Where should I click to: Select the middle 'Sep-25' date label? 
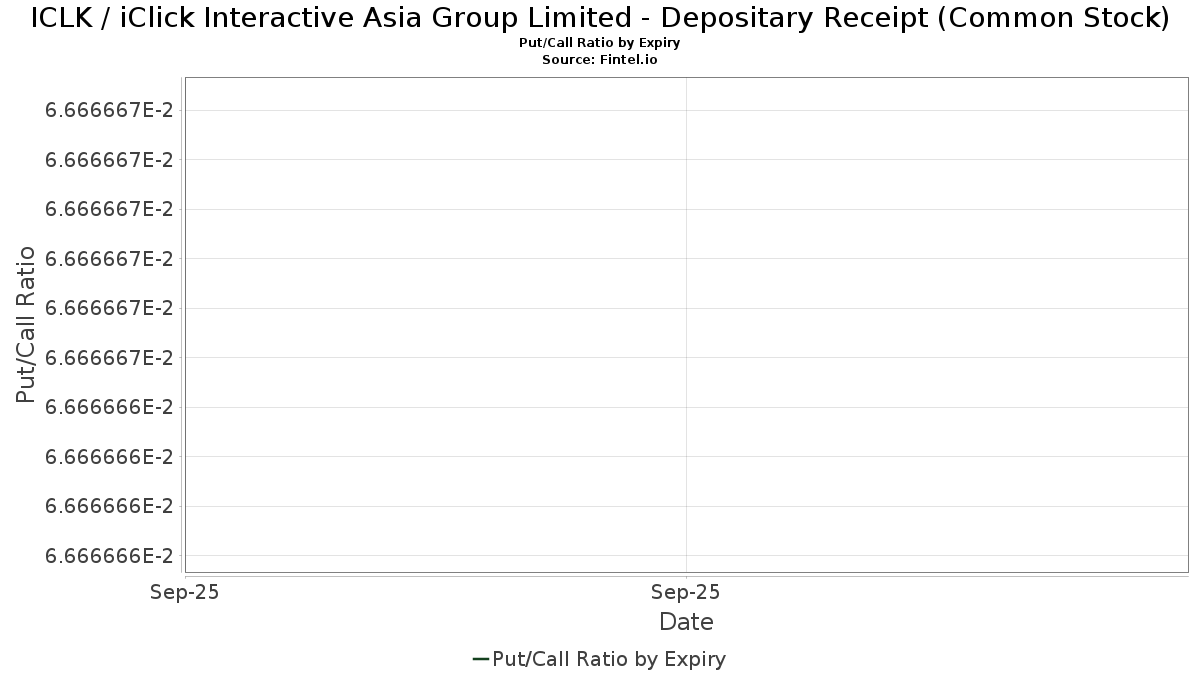tap(686, 592)
